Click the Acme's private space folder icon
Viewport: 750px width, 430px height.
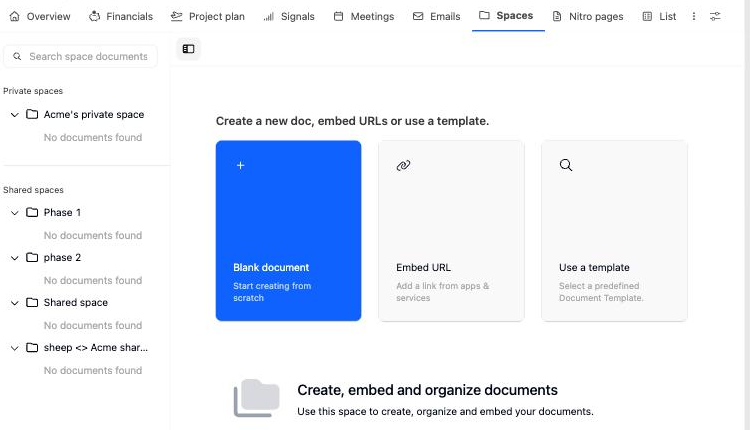point(32,114)
